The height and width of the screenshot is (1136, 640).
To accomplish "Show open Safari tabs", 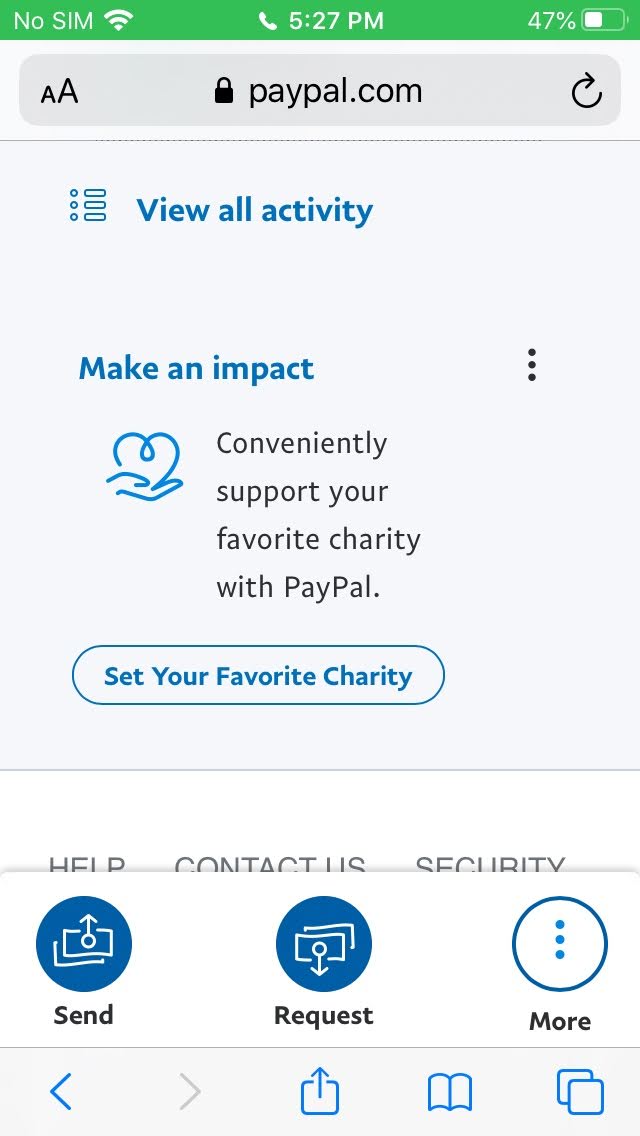I will (579, 1091).
